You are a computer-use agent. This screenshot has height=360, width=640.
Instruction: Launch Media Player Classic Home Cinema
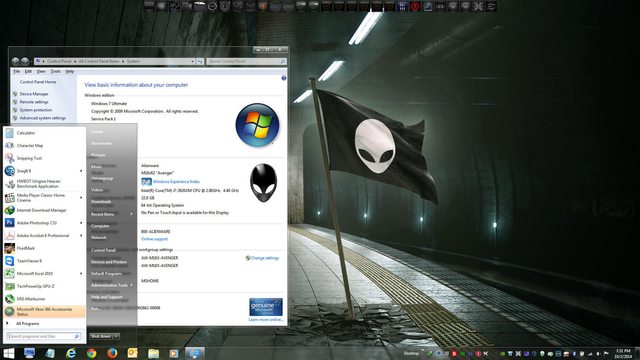(x=44, y=198)
